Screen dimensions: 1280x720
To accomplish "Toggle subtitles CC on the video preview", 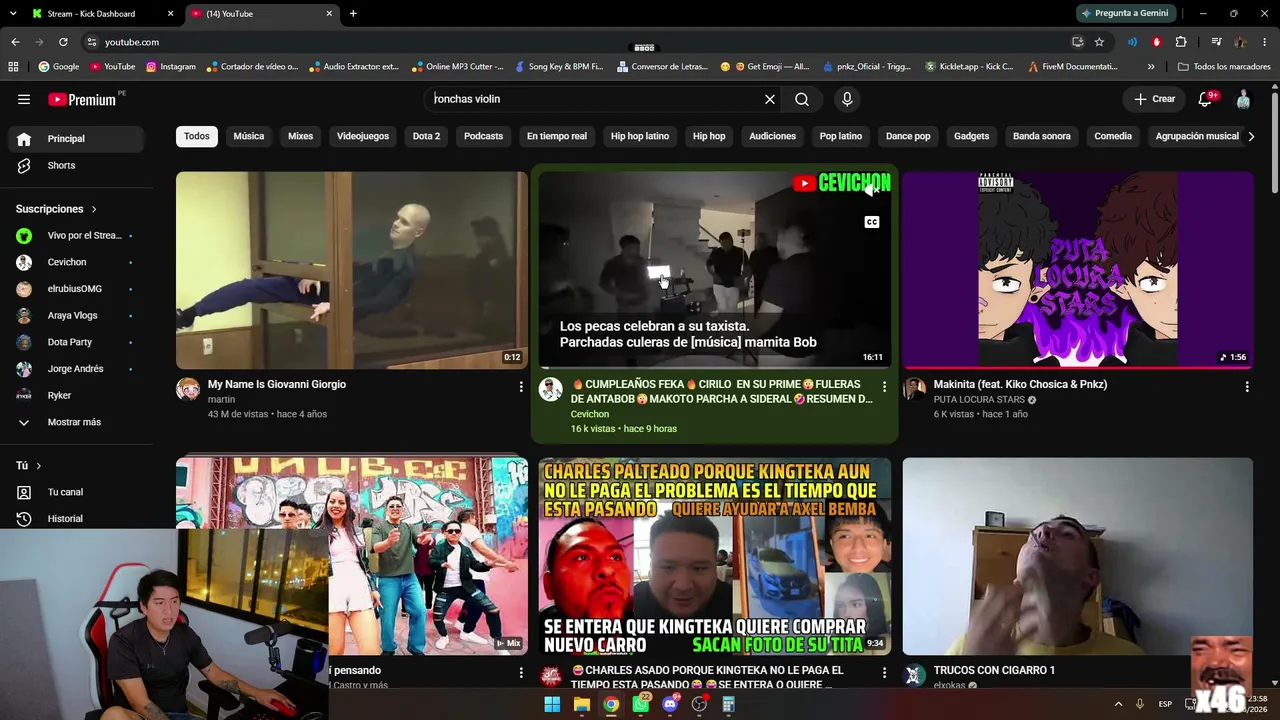I will tap(872, 222).
